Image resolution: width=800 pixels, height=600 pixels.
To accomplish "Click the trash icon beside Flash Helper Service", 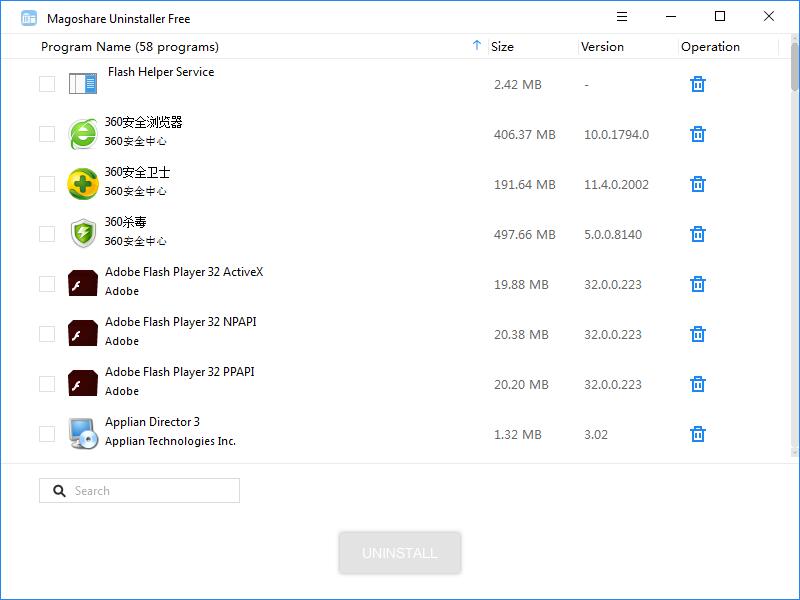I will 697,84.
